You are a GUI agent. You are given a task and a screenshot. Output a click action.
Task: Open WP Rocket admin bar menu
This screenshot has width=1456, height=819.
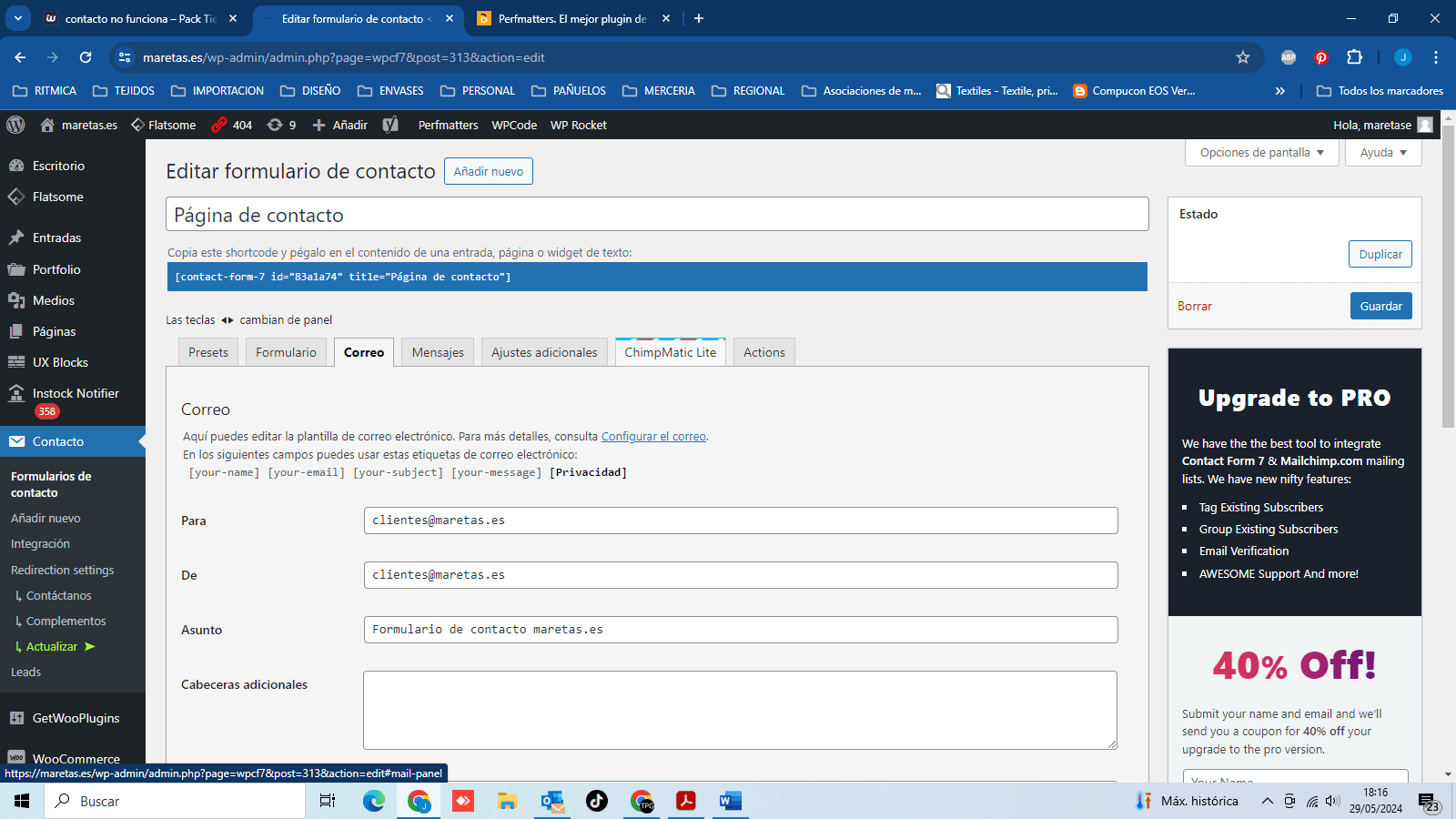tap(578, 125)
